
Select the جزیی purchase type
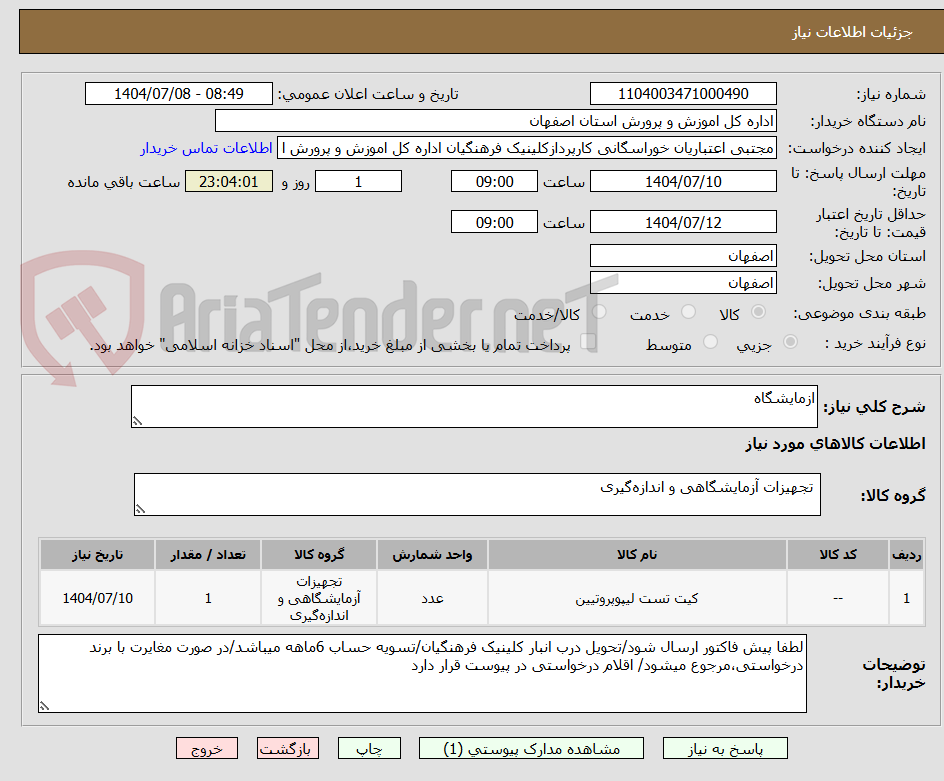click(790, 341)
